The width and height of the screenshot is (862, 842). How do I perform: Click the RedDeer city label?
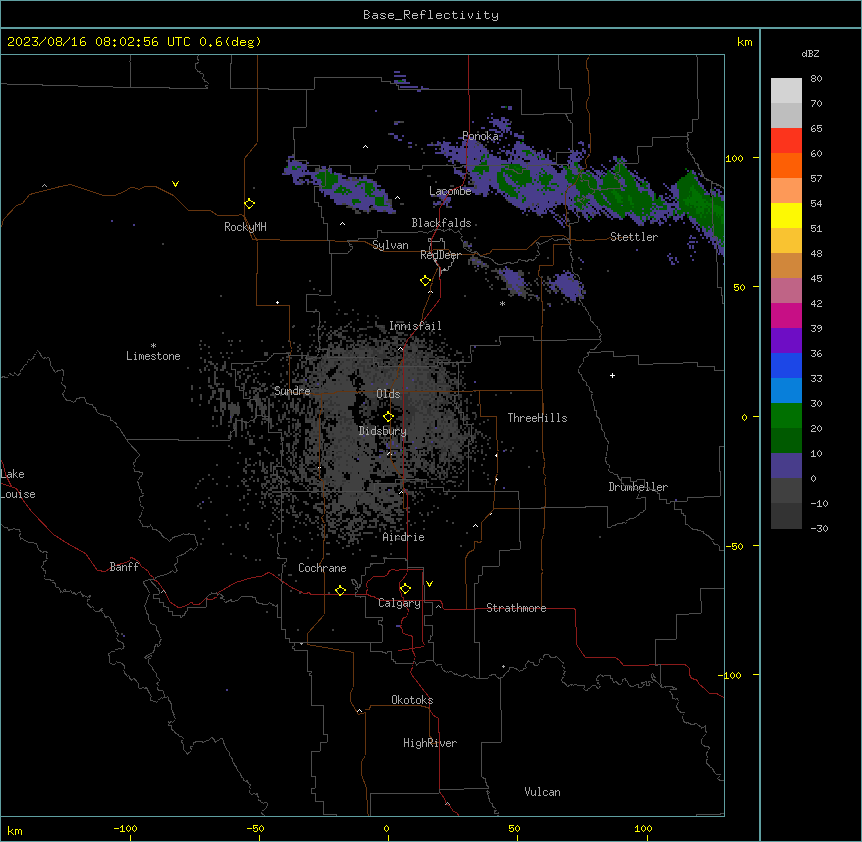440,255
